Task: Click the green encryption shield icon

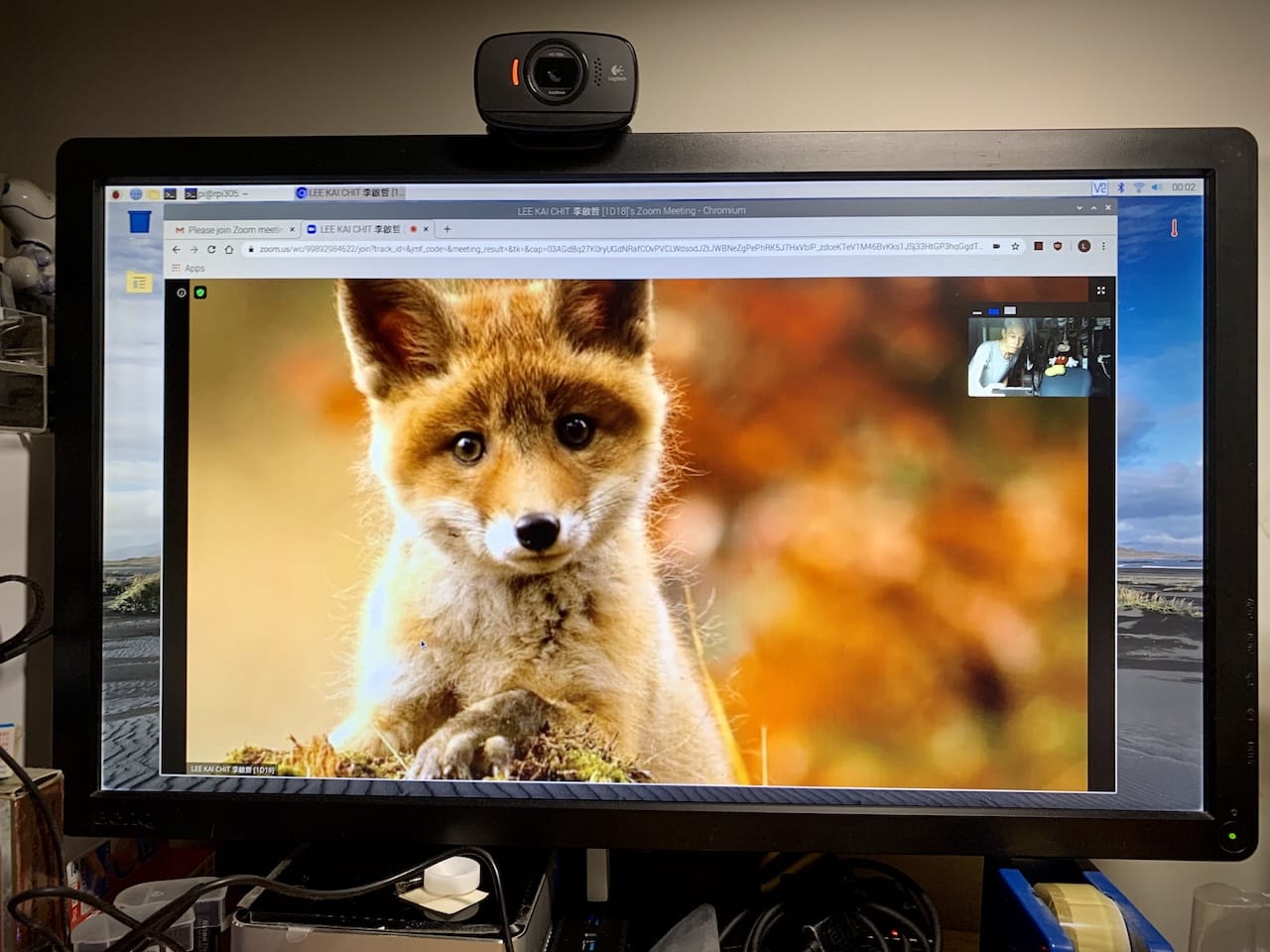Action: click(199, 293)
